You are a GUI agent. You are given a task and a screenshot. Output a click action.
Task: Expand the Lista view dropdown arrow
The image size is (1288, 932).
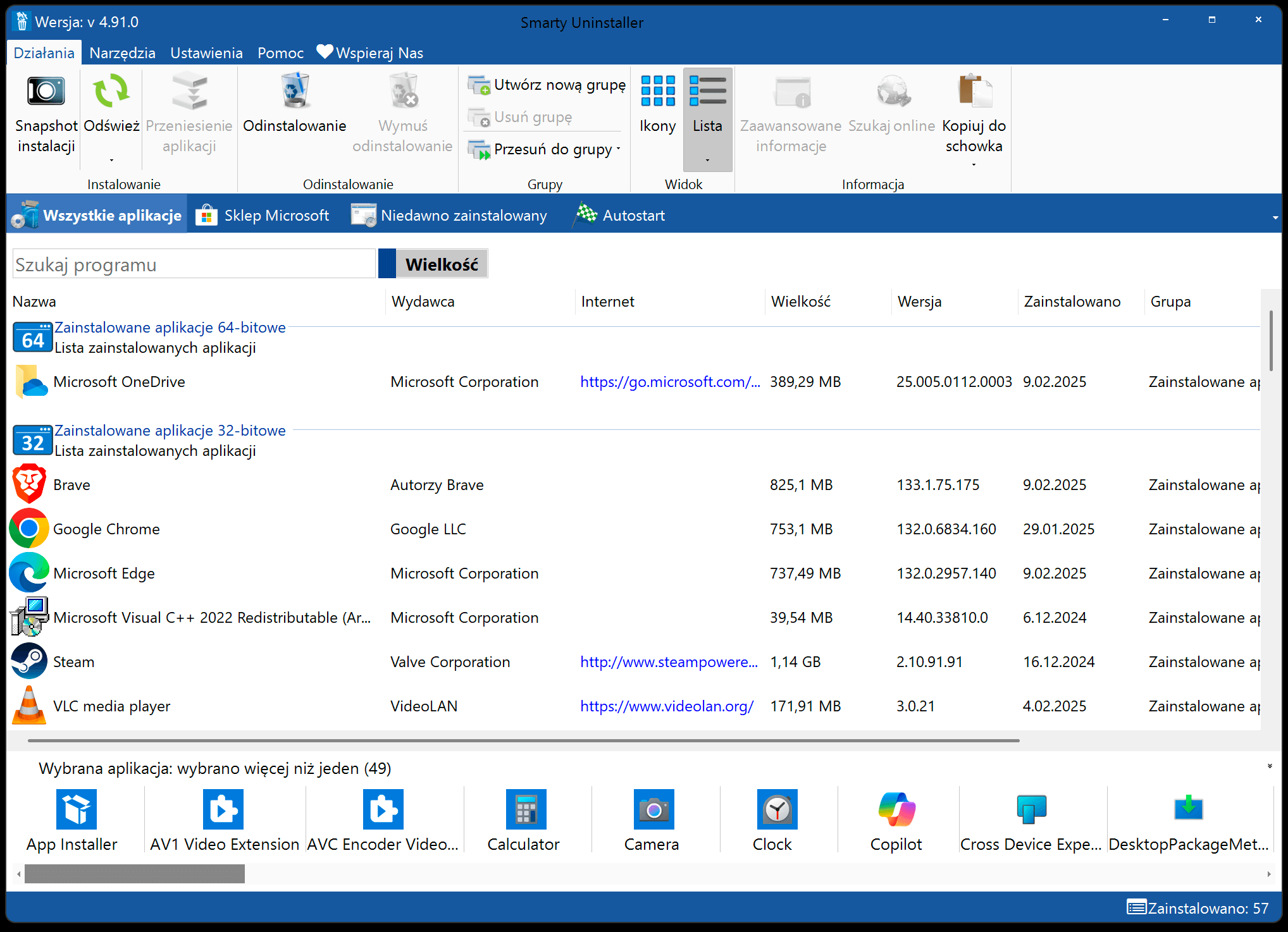click(707, 160)
